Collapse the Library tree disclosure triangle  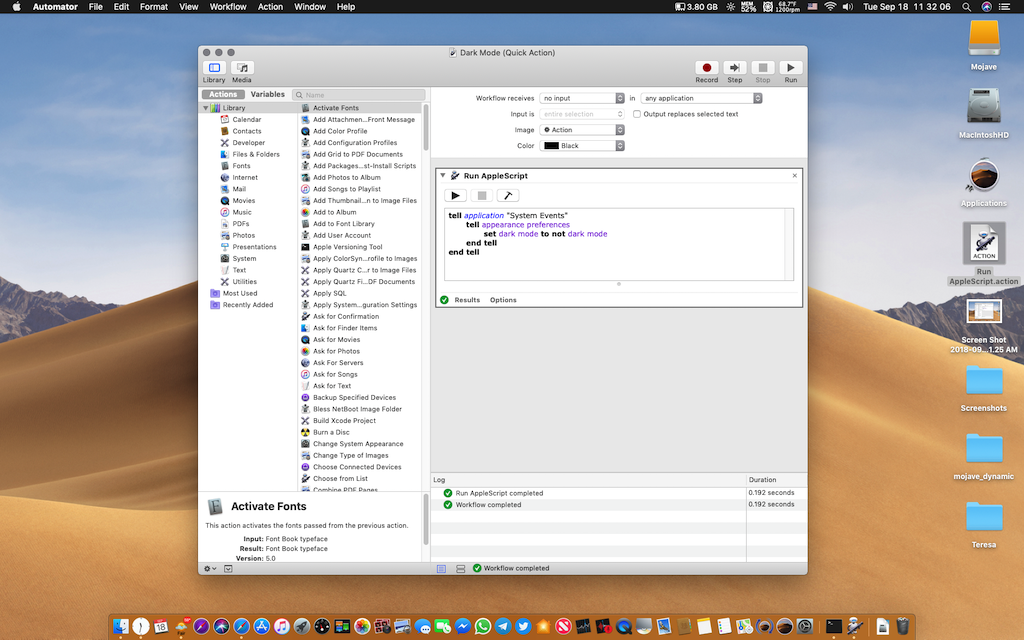click(206, 108)
